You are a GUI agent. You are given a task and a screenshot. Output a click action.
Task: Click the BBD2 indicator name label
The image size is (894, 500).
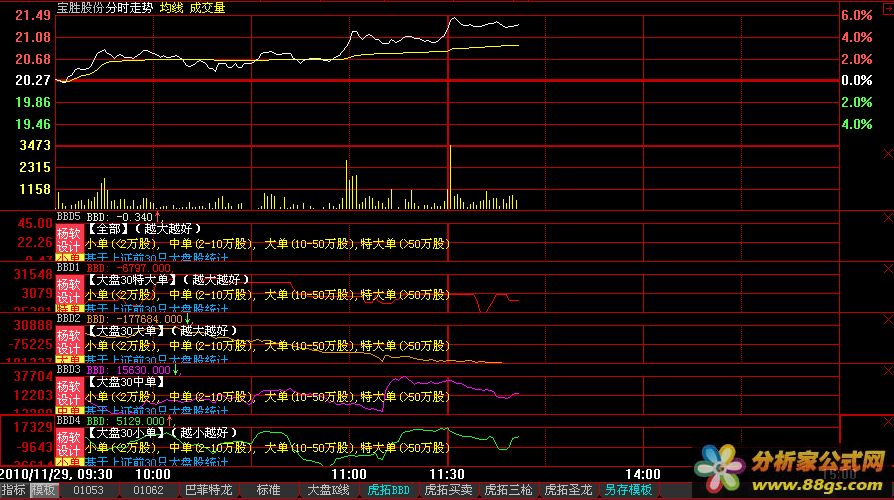(68, 319)
